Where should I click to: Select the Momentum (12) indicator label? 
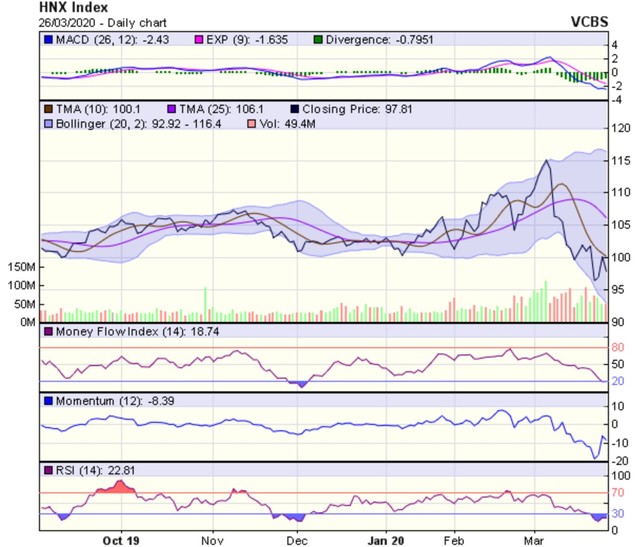[92, 400]
